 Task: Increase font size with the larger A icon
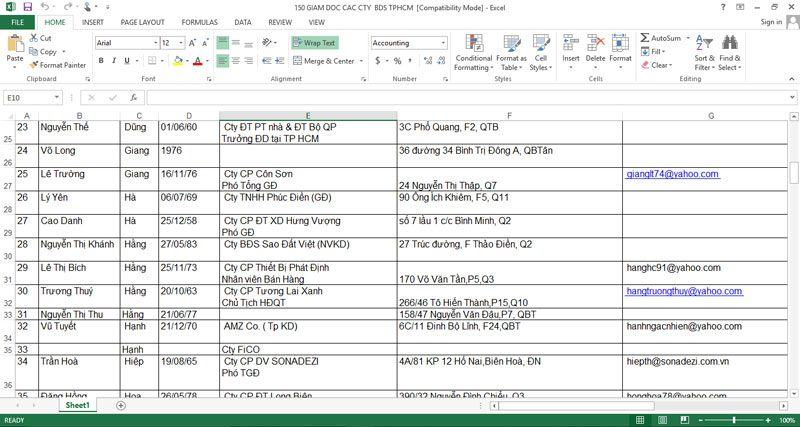coord(192,43)
